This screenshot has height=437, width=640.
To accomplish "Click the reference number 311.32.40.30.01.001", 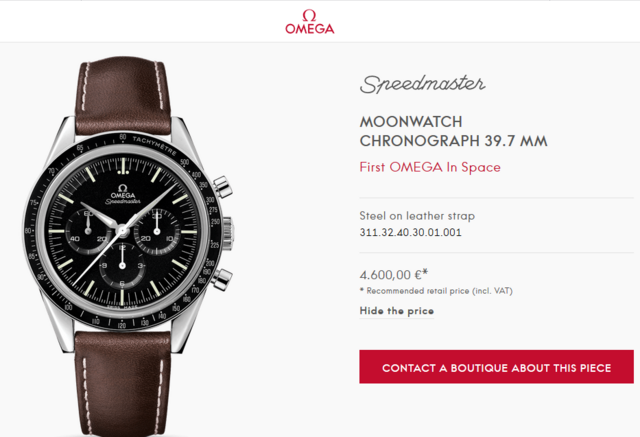I will tap(410, 233).
